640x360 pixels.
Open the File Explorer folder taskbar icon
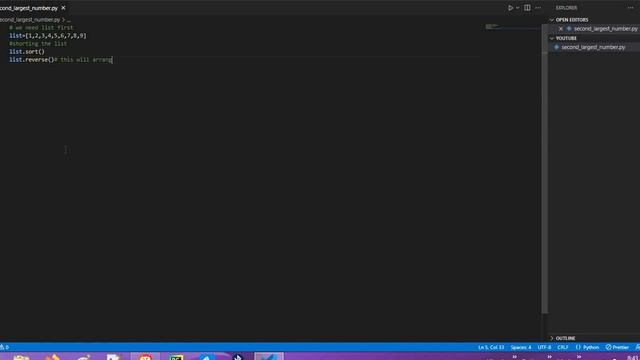point(21,357)
